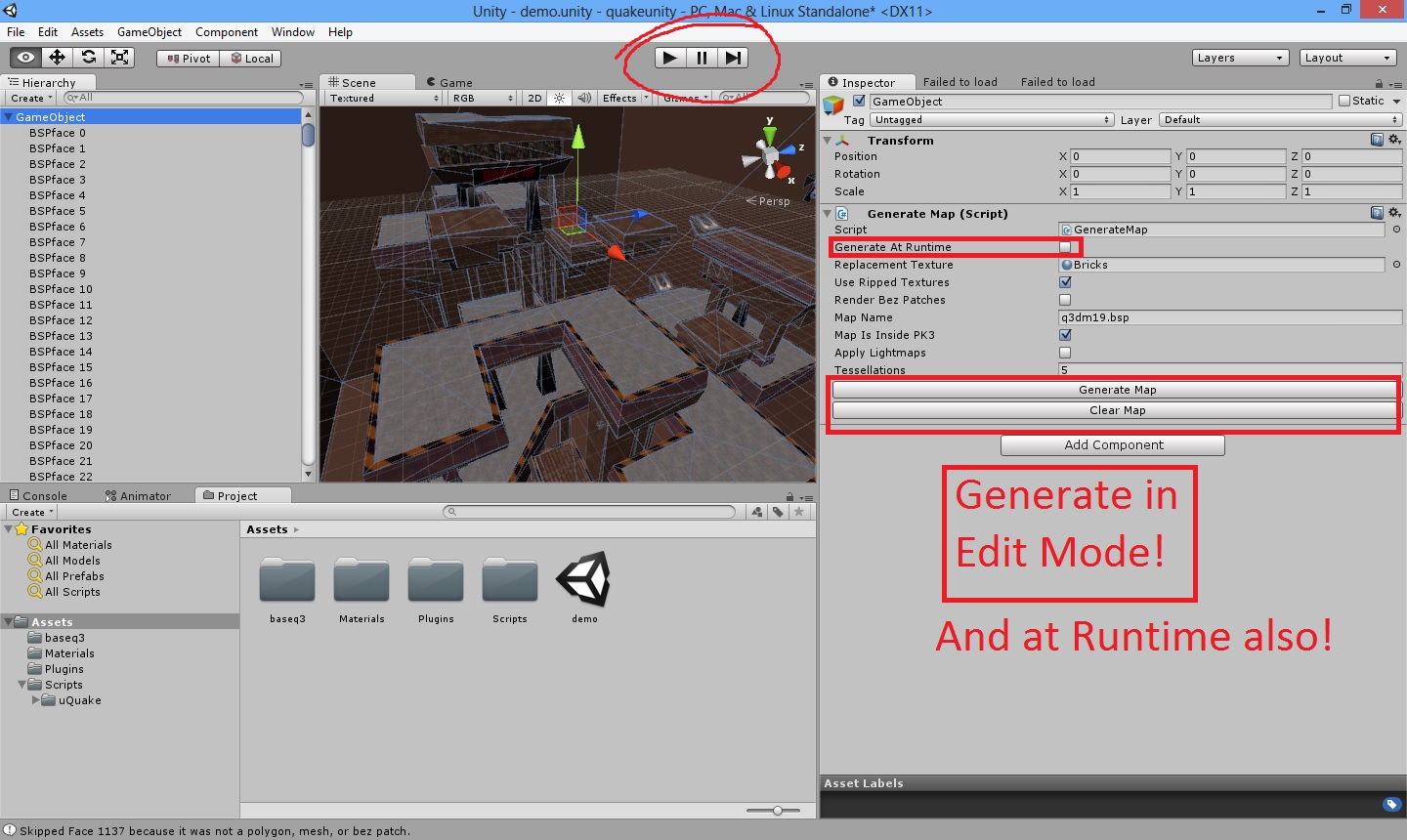The height and width of the screenshot is (840, 1407).
Task: Select the Move tool
Action: pyautogui.click(x=58, y=58)
